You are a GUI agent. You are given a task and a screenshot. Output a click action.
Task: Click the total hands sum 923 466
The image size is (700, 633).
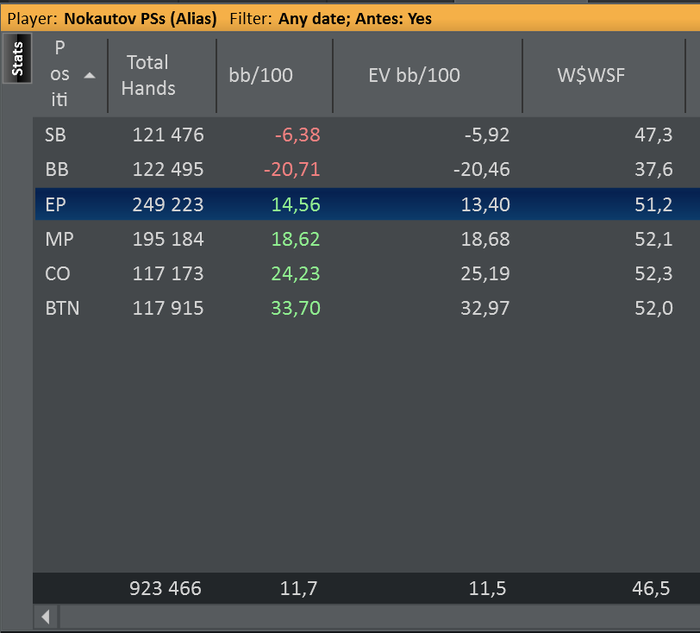(x=165, y=589)
